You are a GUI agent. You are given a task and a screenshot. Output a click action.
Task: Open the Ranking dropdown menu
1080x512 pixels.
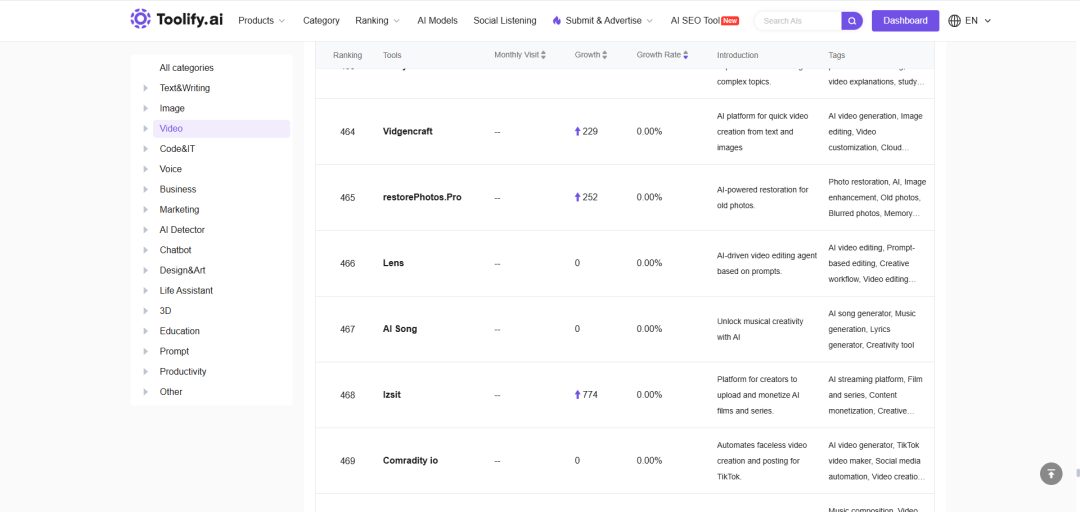[377, 21]
